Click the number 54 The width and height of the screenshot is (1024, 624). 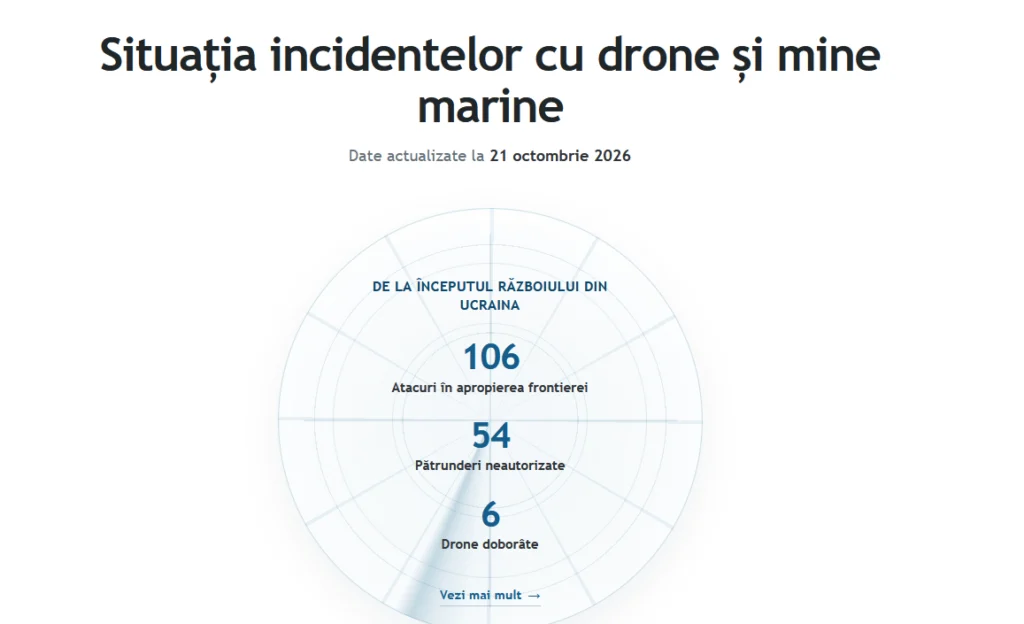tap(490, 435)
